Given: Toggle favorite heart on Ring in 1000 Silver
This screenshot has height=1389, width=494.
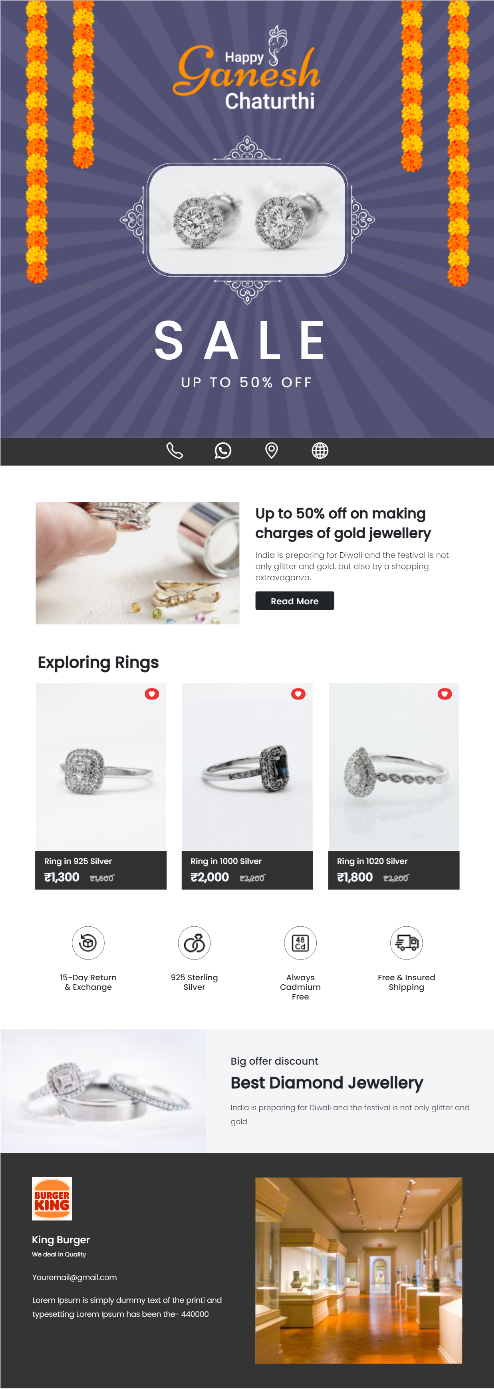Looking at the screenshot, I should pyautogui.click(x=298, y=694).
